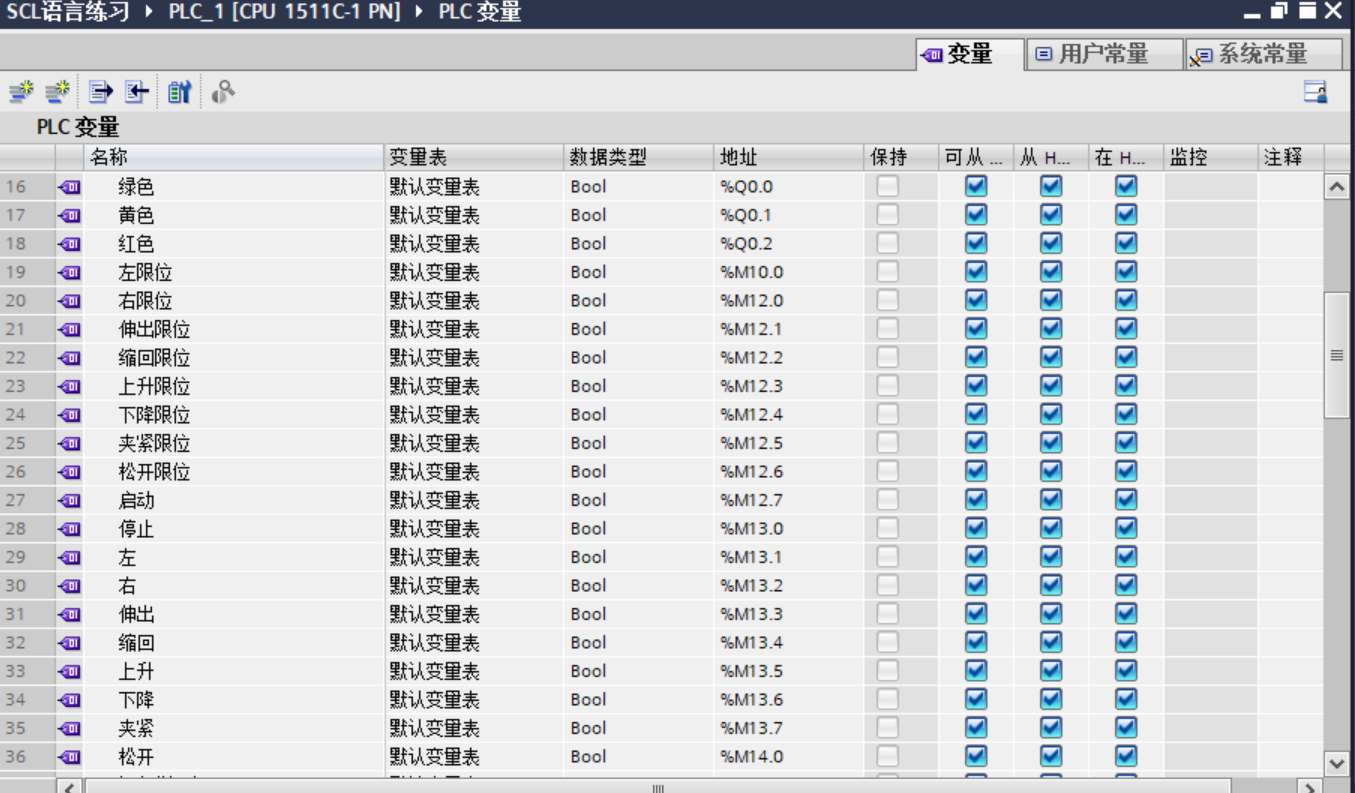
Task: Click the Bool data type for 上升限位
Action: point(588,386)
